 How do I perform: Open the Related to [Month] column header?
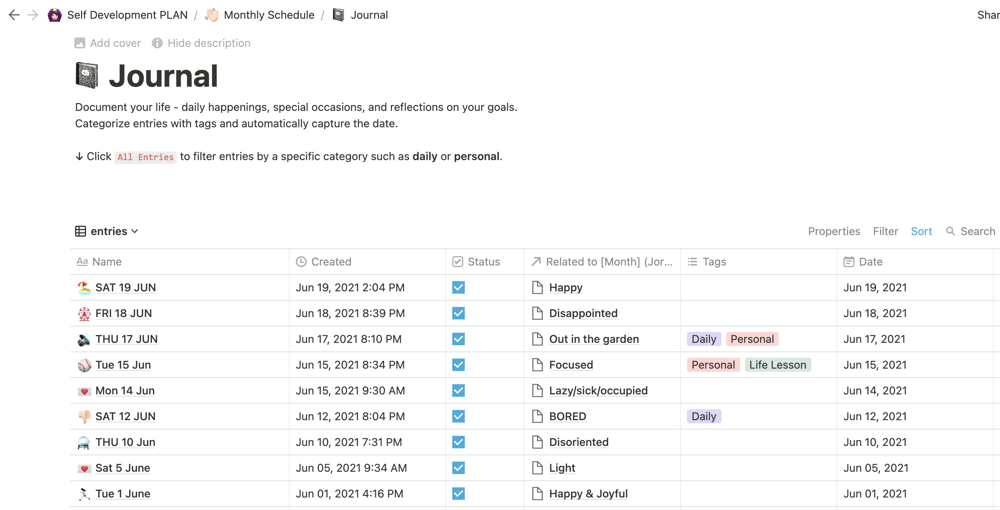pyautogui.click(x=602, y=261)
